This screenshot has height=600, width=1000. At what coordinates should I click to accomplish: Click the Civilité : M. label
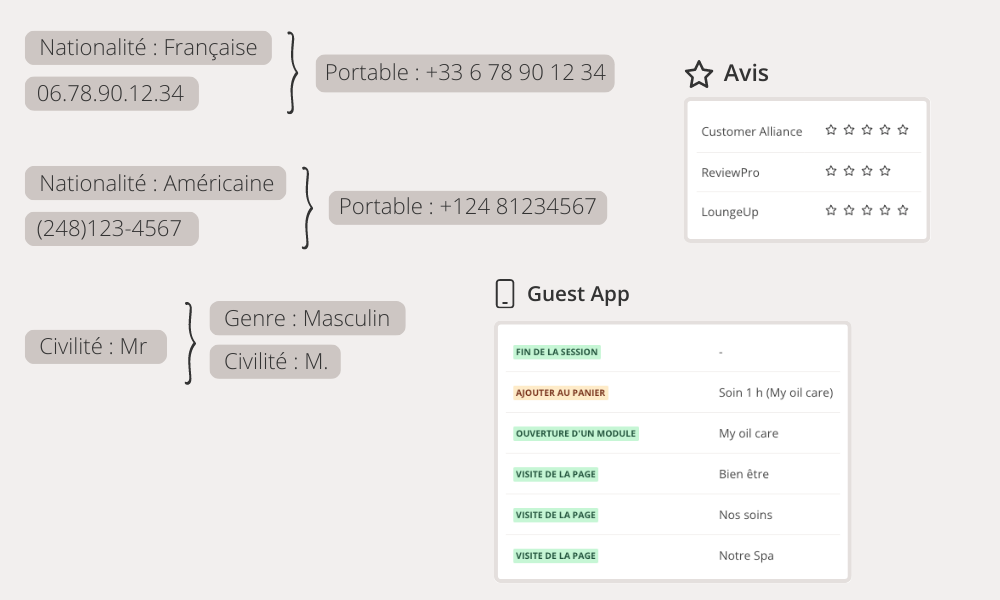pyautogui.click(x=275, y=361)
